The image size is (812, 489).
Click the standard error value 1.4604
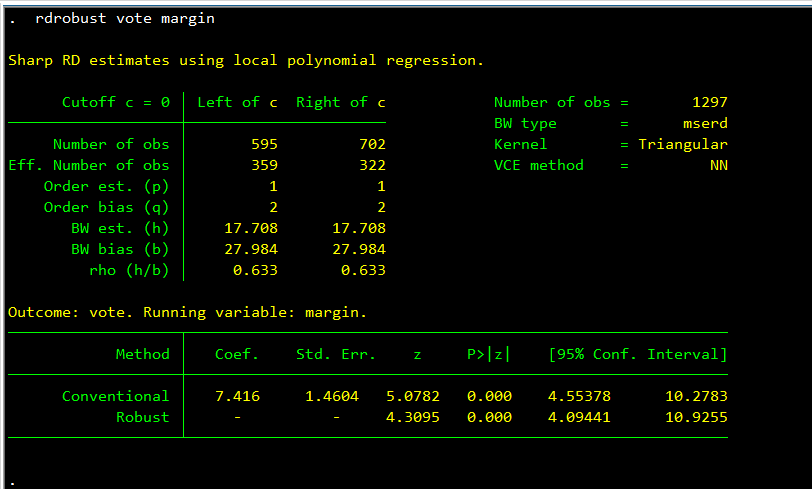(x=331, y=396)
